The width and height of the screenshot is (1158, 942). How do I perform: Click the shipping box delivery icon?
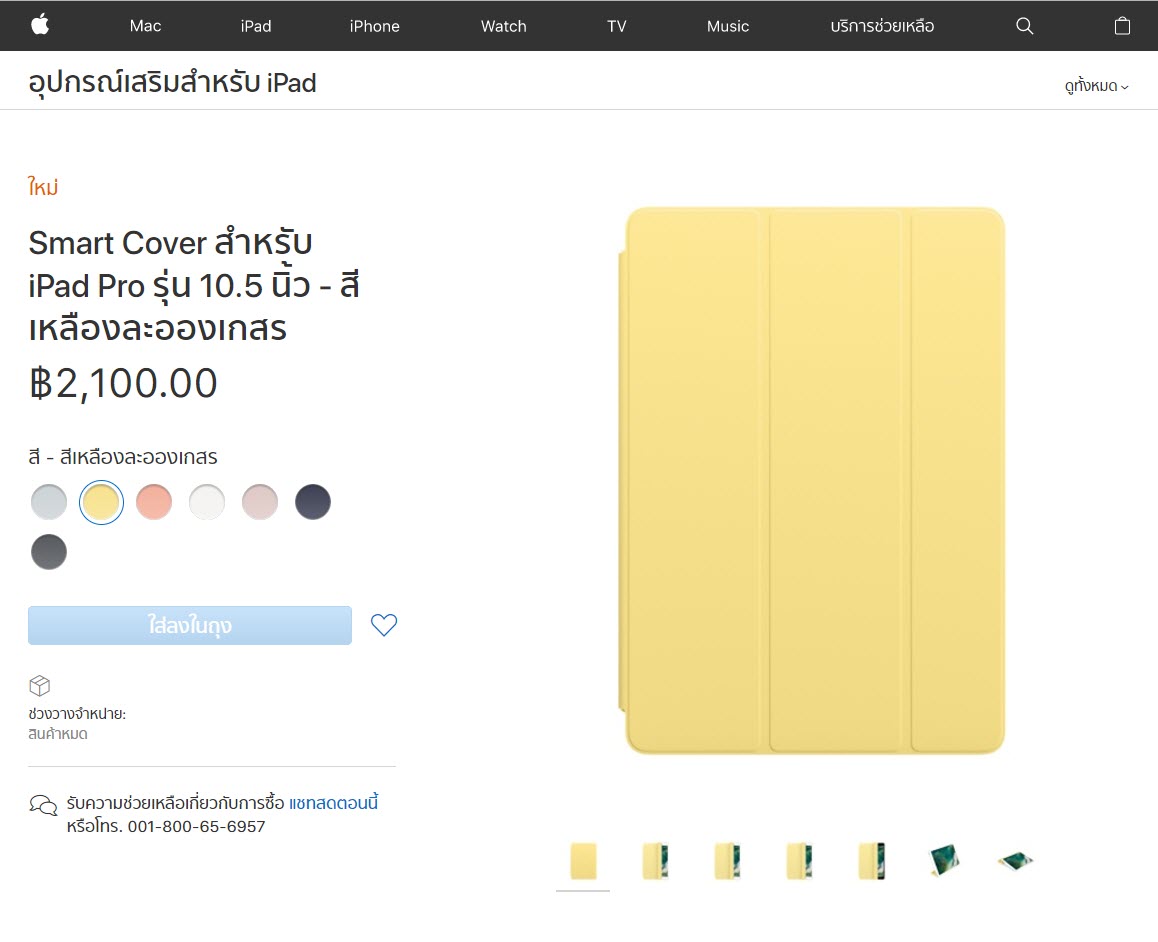[x=40, y=685]
